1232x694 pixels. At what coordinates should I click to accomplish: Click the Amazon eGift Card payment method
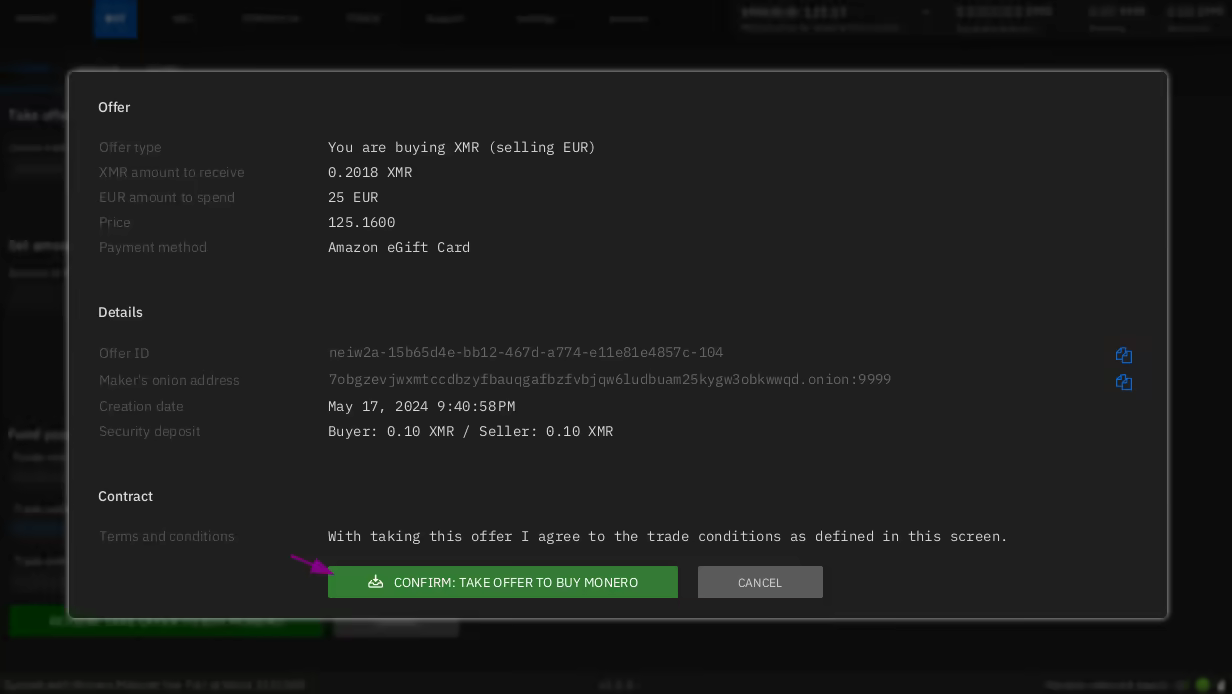(398, 247)
